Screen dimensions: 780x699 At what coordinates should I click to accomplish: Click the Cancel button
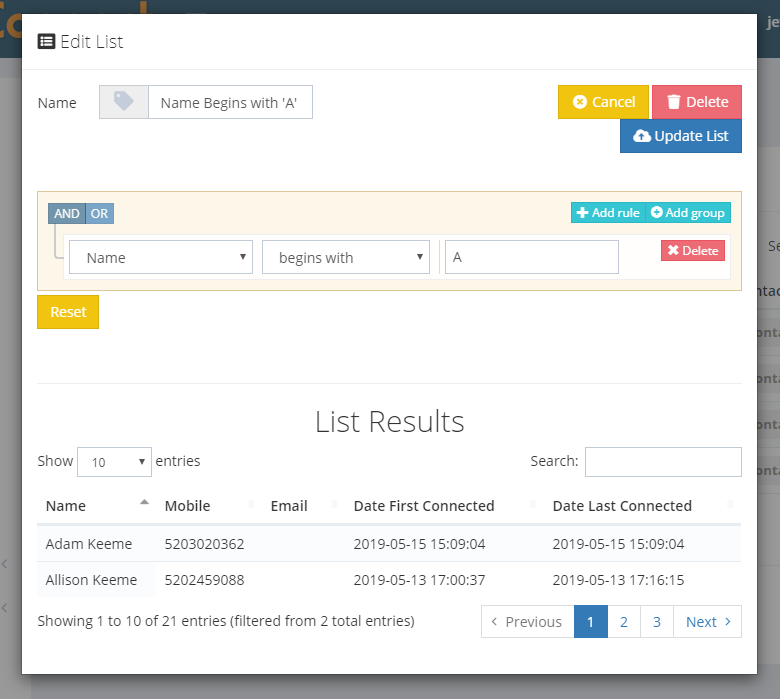point(603,102)
